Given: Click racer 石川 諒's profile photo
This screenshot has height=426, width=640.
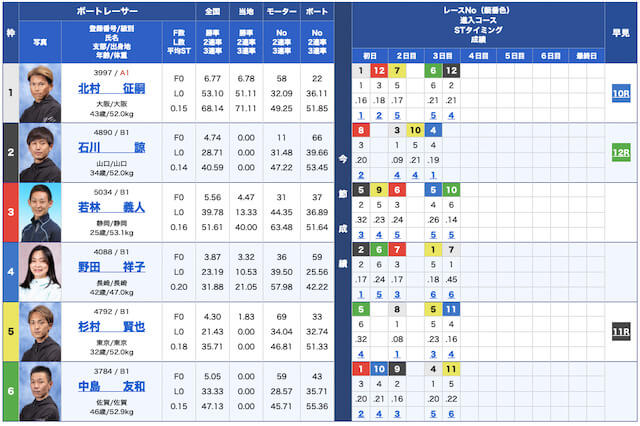Looking at the screenshot, I should 40,152.
